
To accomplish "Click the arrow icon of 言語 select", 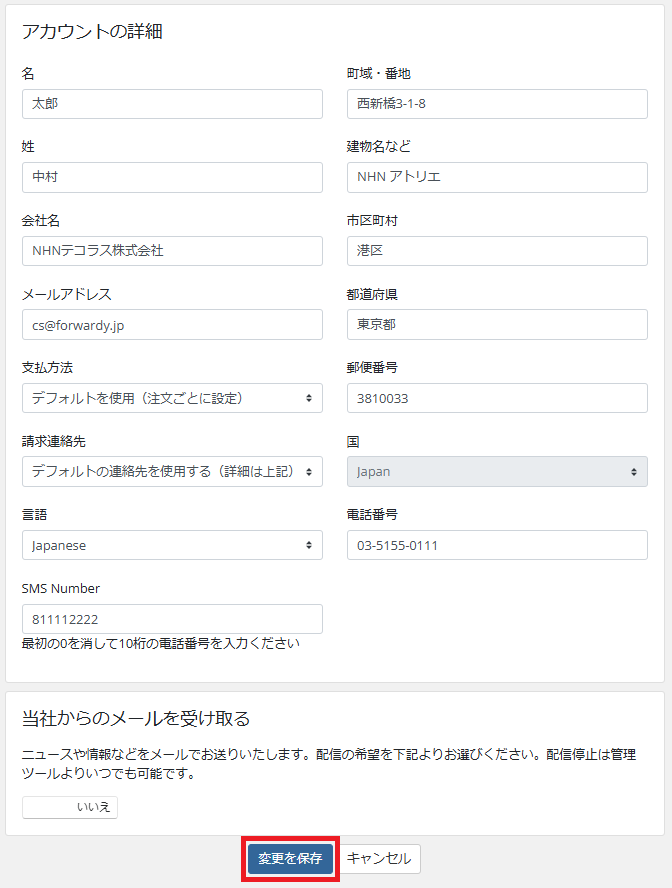I will [x=309, y=545].
